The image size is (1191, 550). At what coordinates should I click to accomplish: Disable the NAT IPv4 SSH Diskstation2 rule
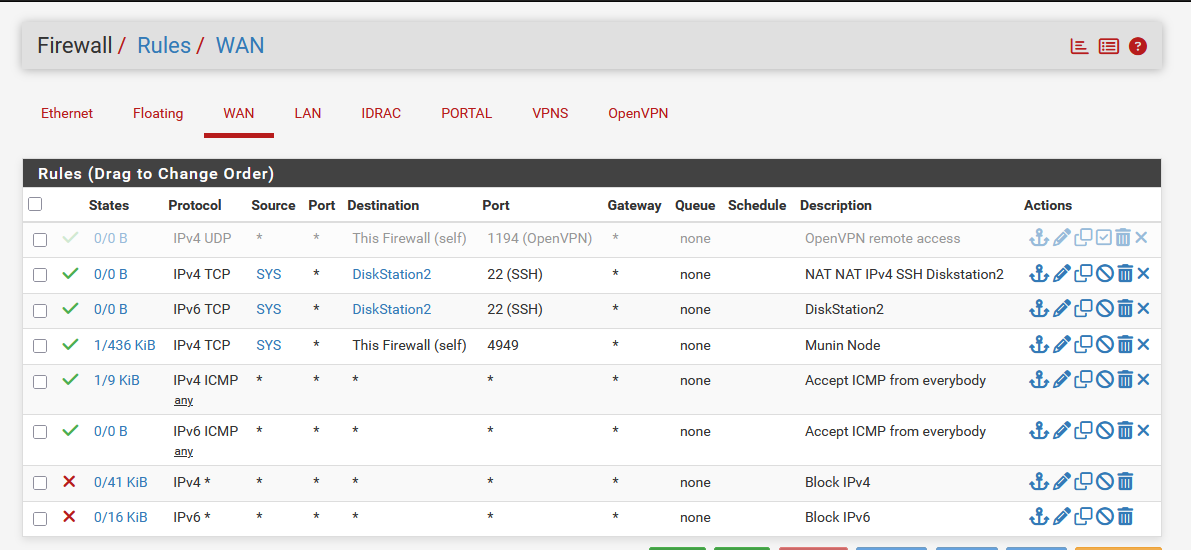click(x=1104, y=273)
